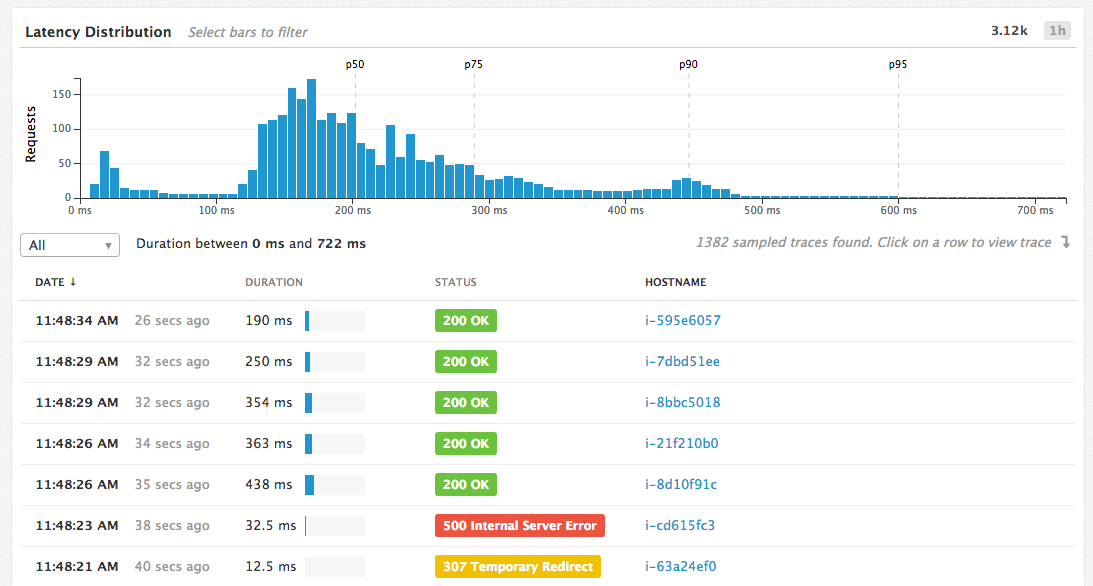Select the tallest histogram bar near 170 ms
This screenshot has width=1093, height=586.
point(310,140)
